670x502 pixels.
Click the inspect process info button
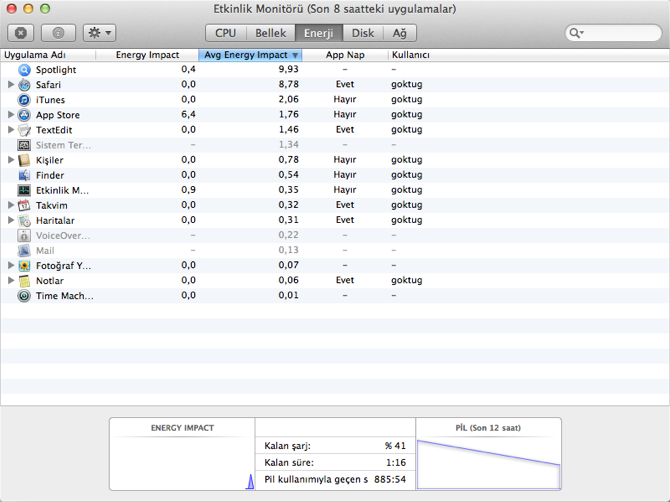coord(58,33)
